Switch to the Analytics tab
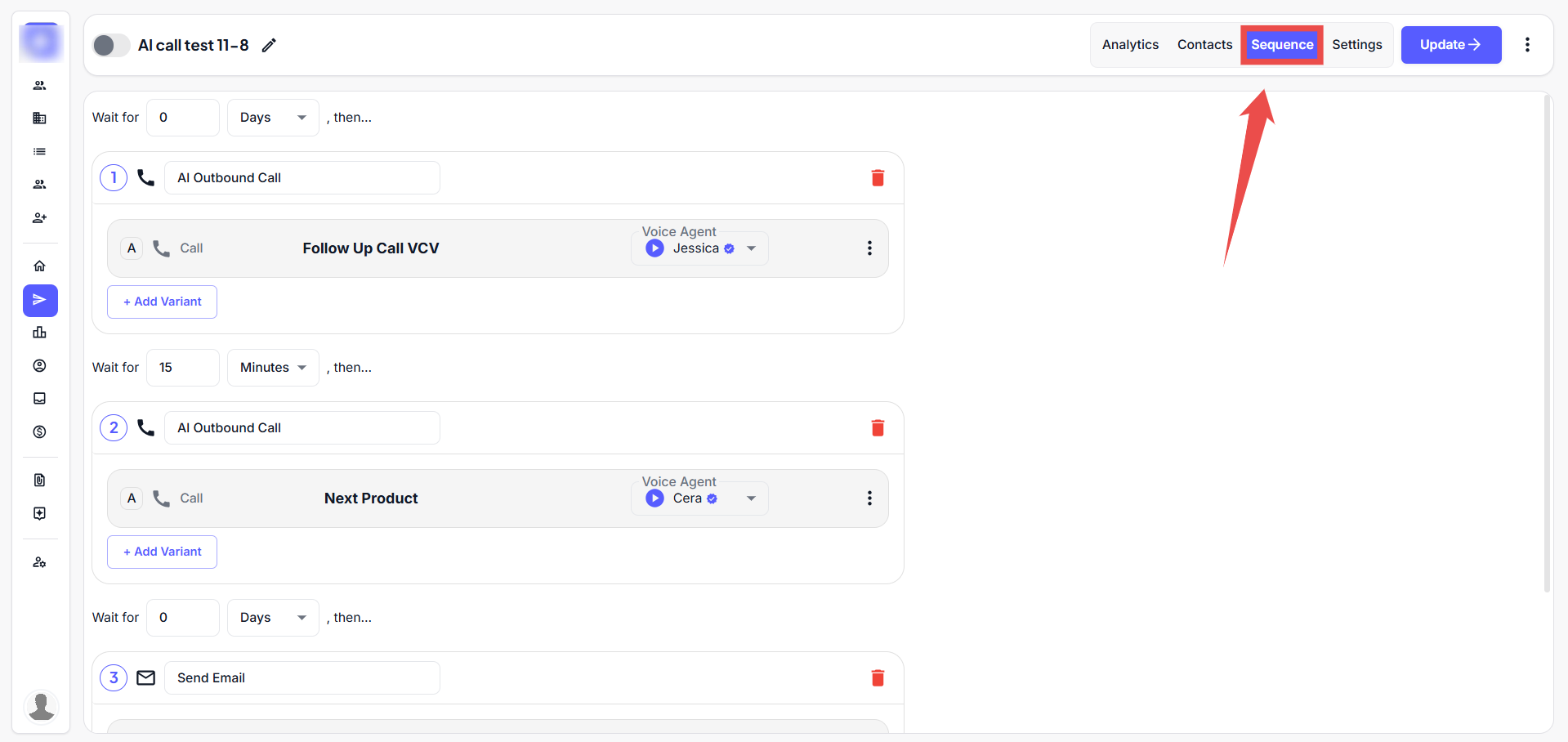This screenshot has width=1568, height=742. [1130, 45]
